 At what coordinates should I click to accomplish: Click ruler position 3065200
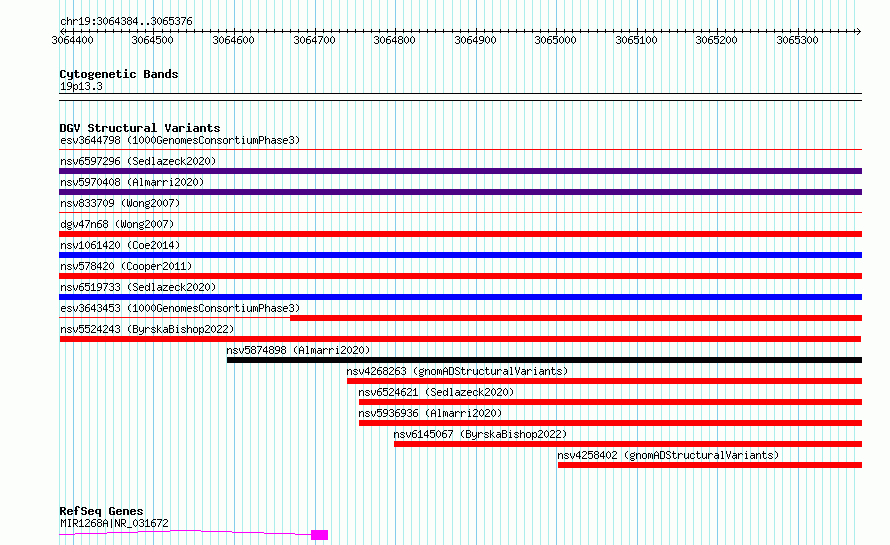click(x=717, y=40)
